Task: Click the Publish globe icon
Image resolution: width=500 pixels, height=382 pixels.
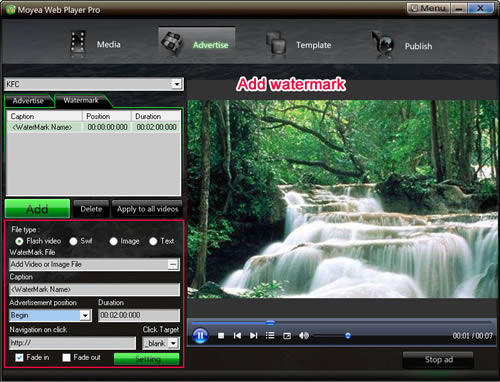Action: pos(383,44)
